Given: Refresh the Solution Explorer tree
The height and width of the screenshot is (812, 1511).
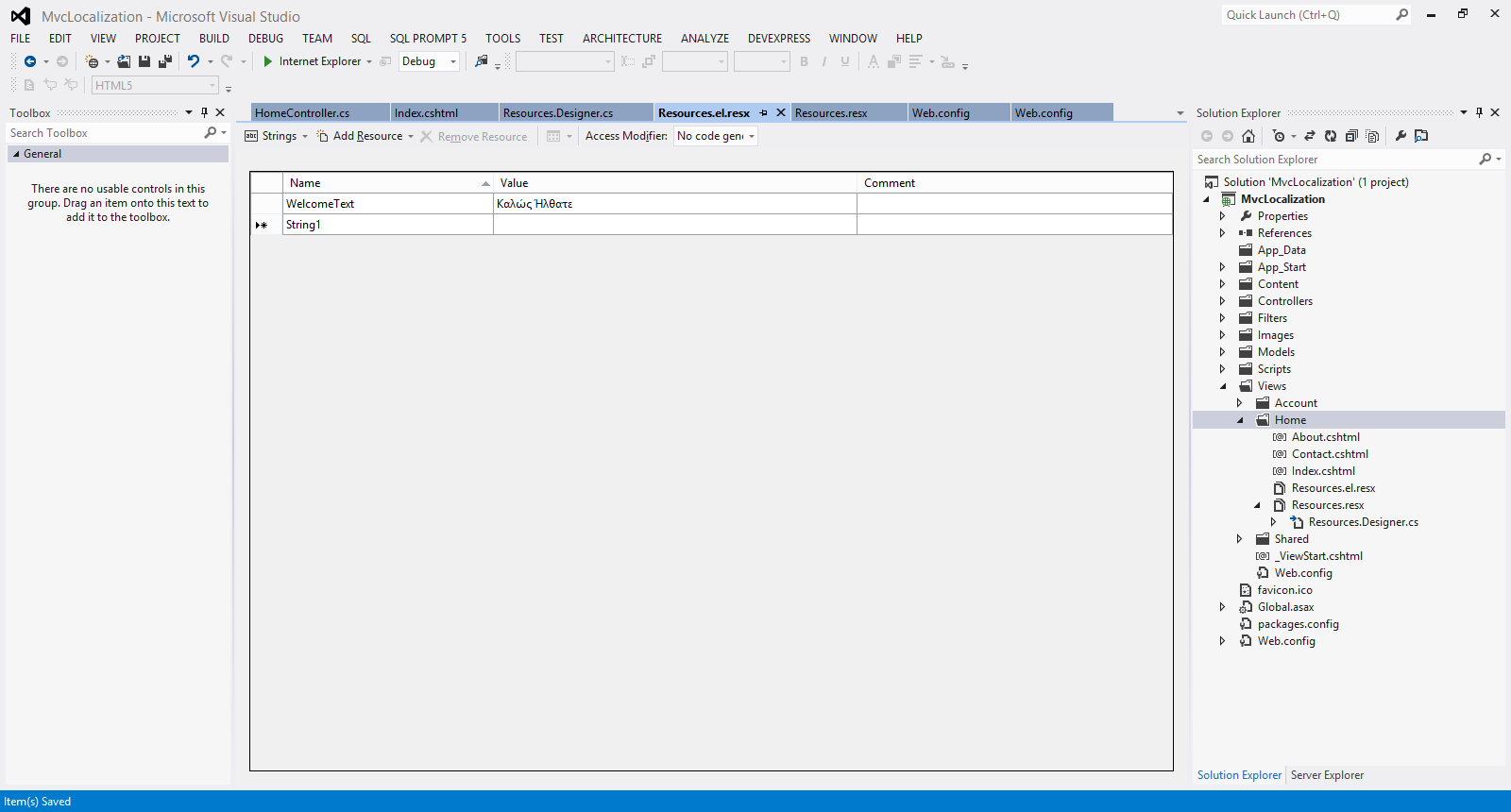Looking at the screenshot, I should pos(1331,136).
